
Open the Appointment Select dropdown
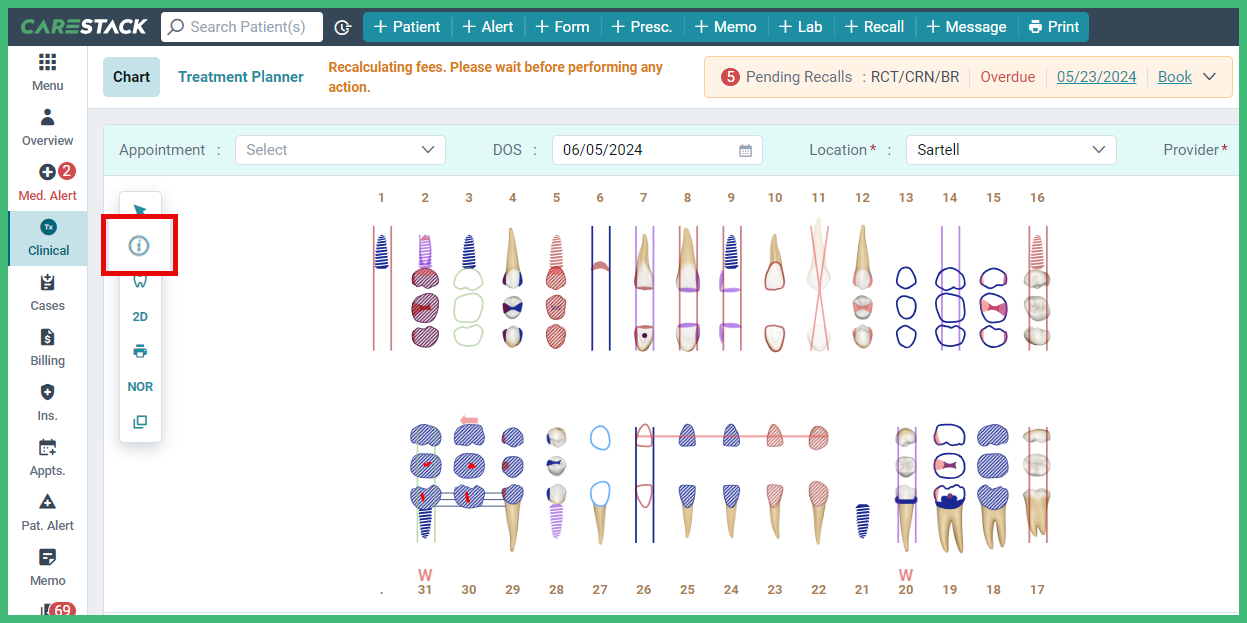click(340, 149)
